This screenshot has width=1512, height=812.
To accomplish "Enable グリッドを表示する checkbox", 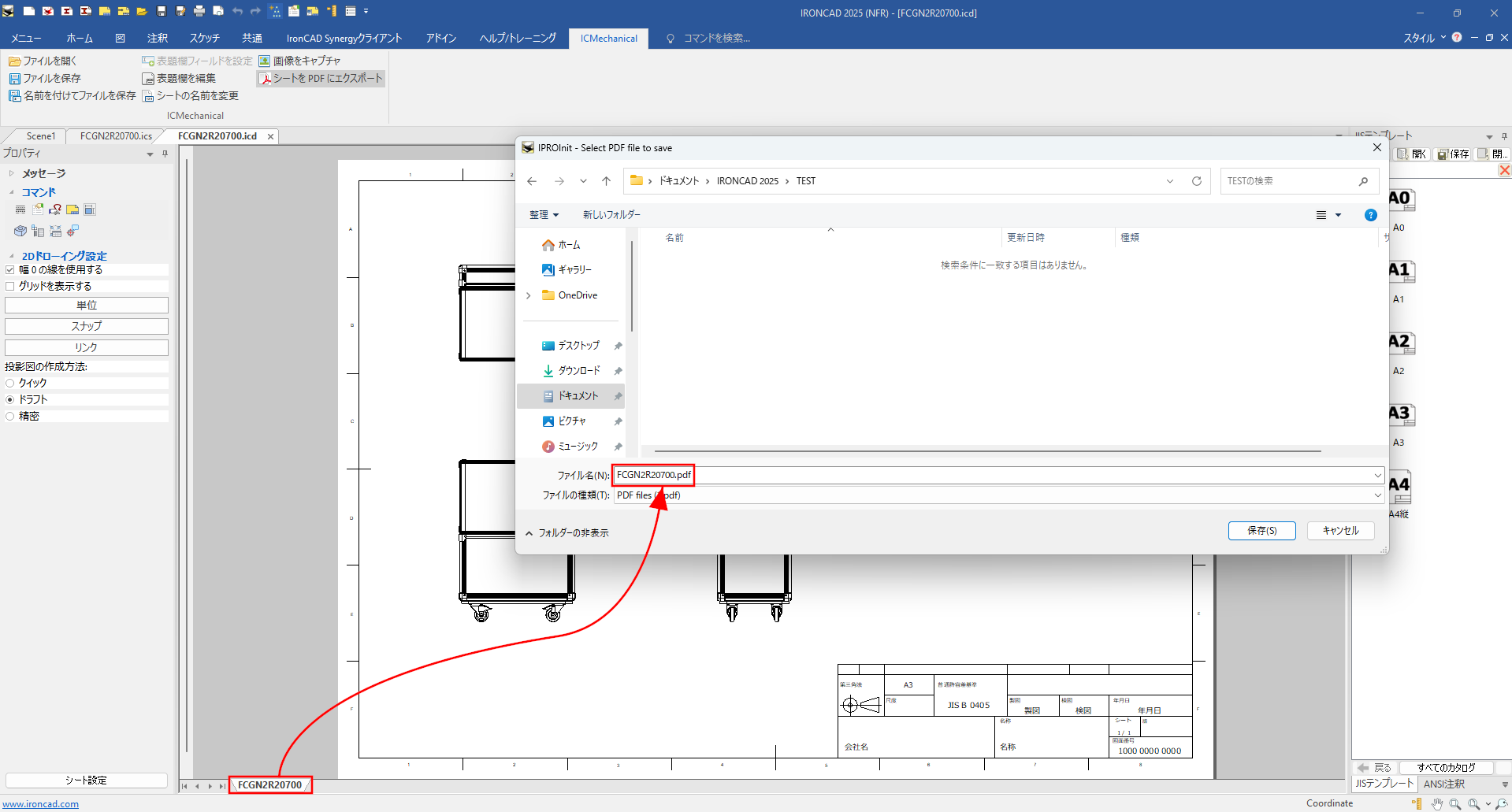I will coord(10,286).
